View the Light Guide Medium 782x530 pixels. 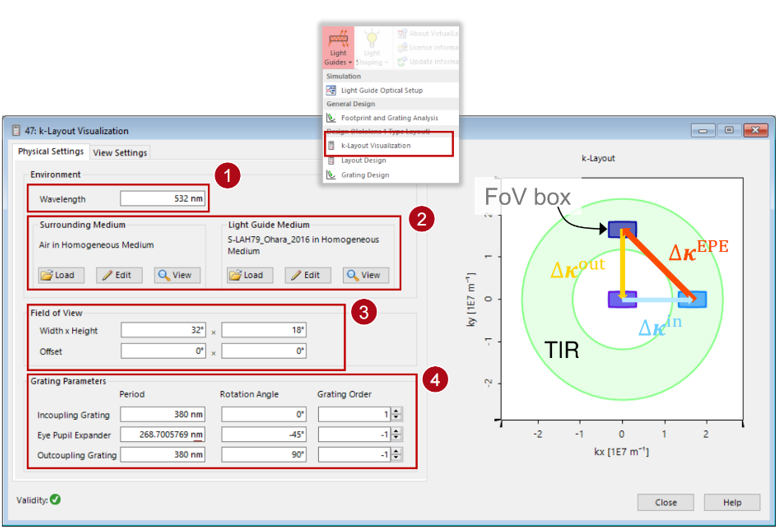pos(366,275)
